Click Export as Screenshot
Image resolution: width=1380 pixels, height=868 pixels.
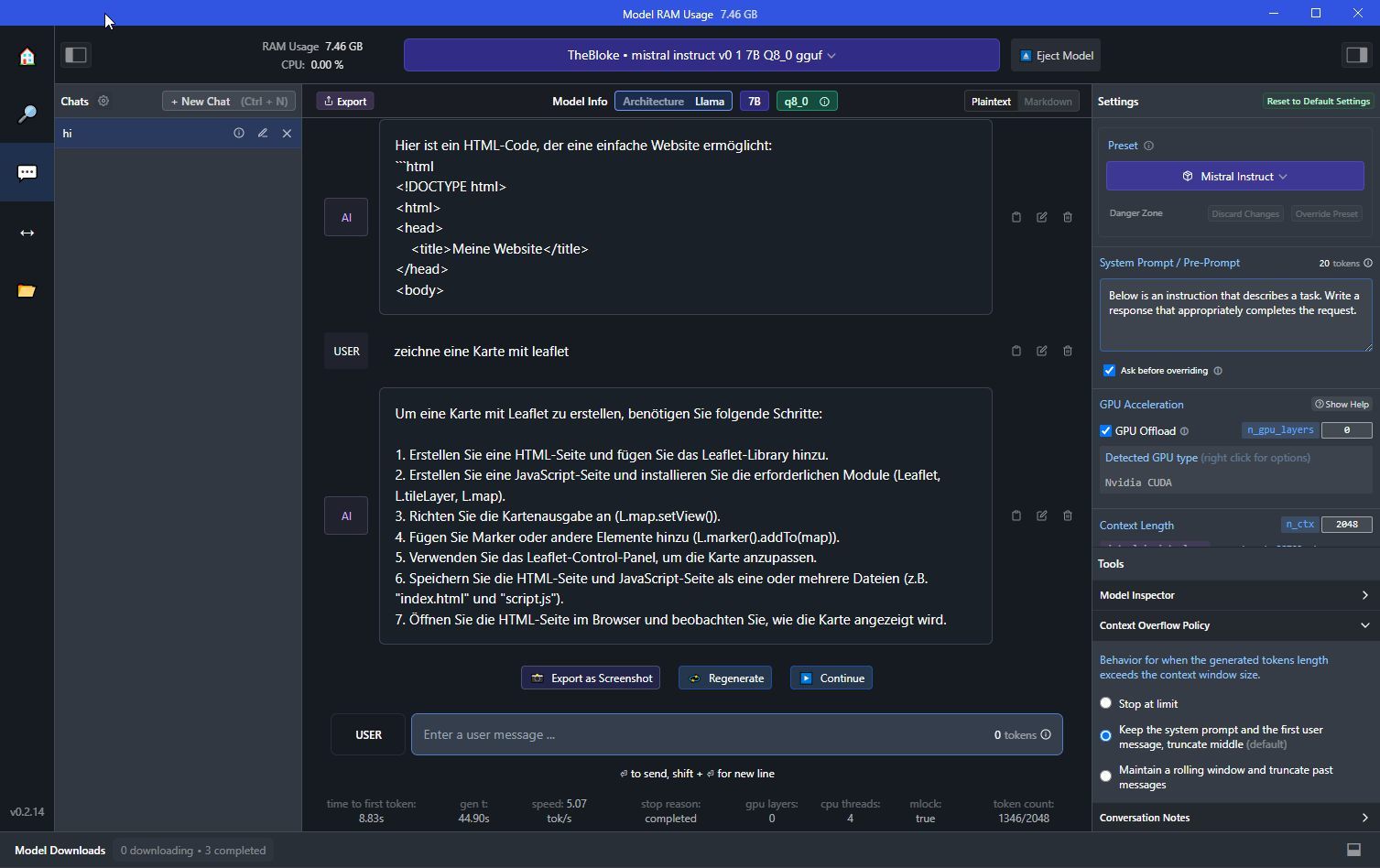tap(591, 678)
